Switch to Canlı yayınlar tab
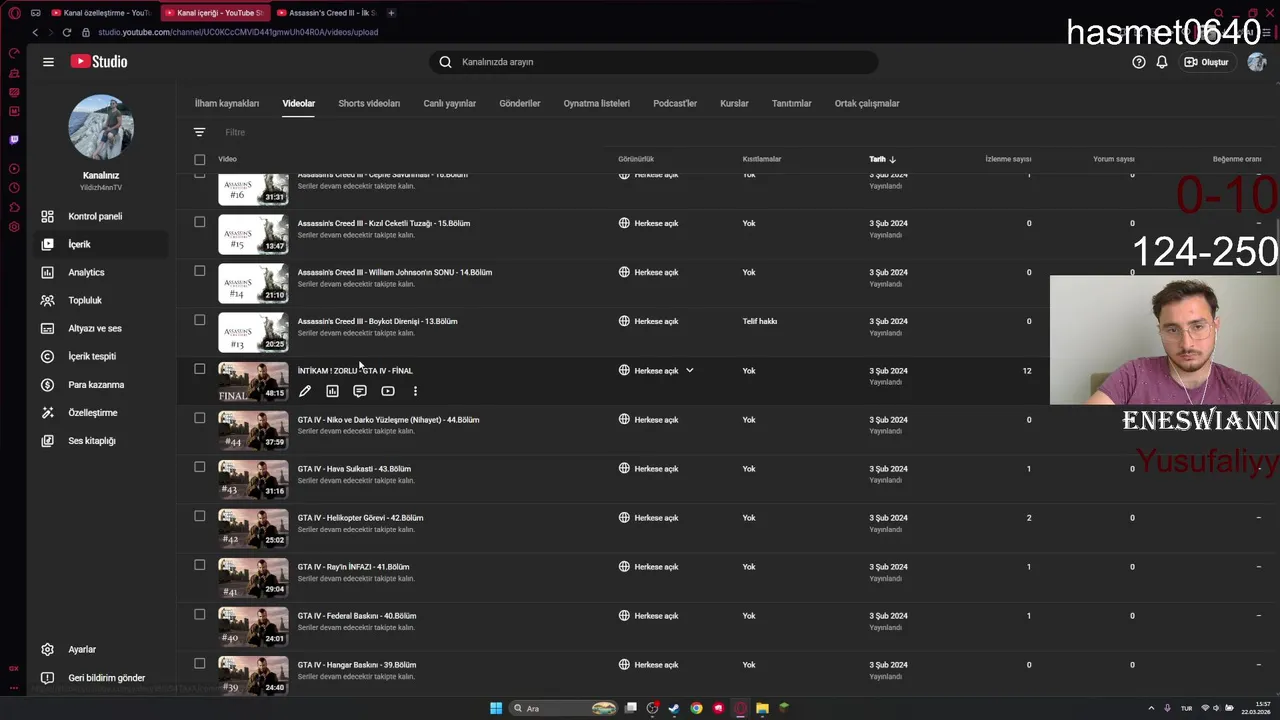This screenshot has width=1280, height=720. coord(450,103)
